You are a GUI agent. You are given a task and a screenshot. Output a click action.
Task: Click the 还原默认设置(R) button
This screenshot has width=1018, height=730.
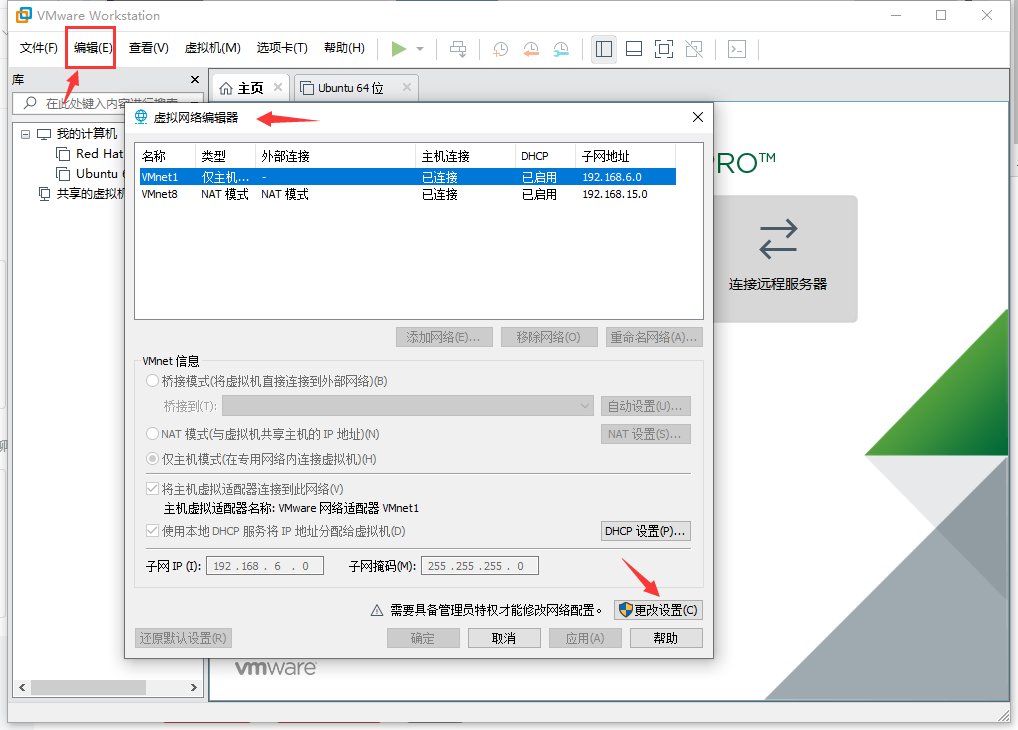tap(183, 638)
